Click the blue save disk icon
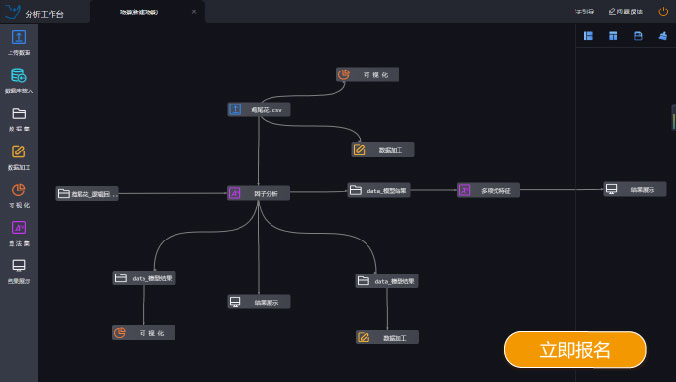 click(638, 36)
